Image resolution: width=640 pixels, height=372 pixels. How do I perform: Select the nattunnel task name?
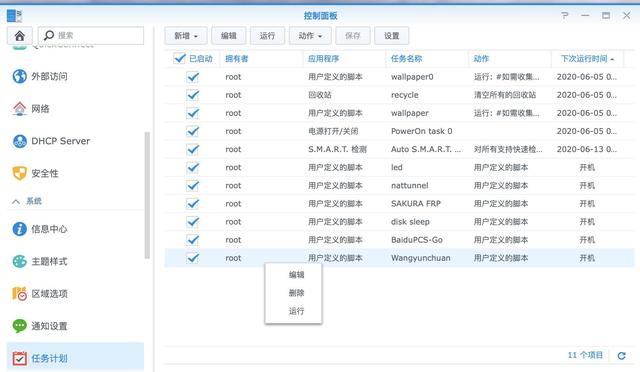click(x=410, y=185)
